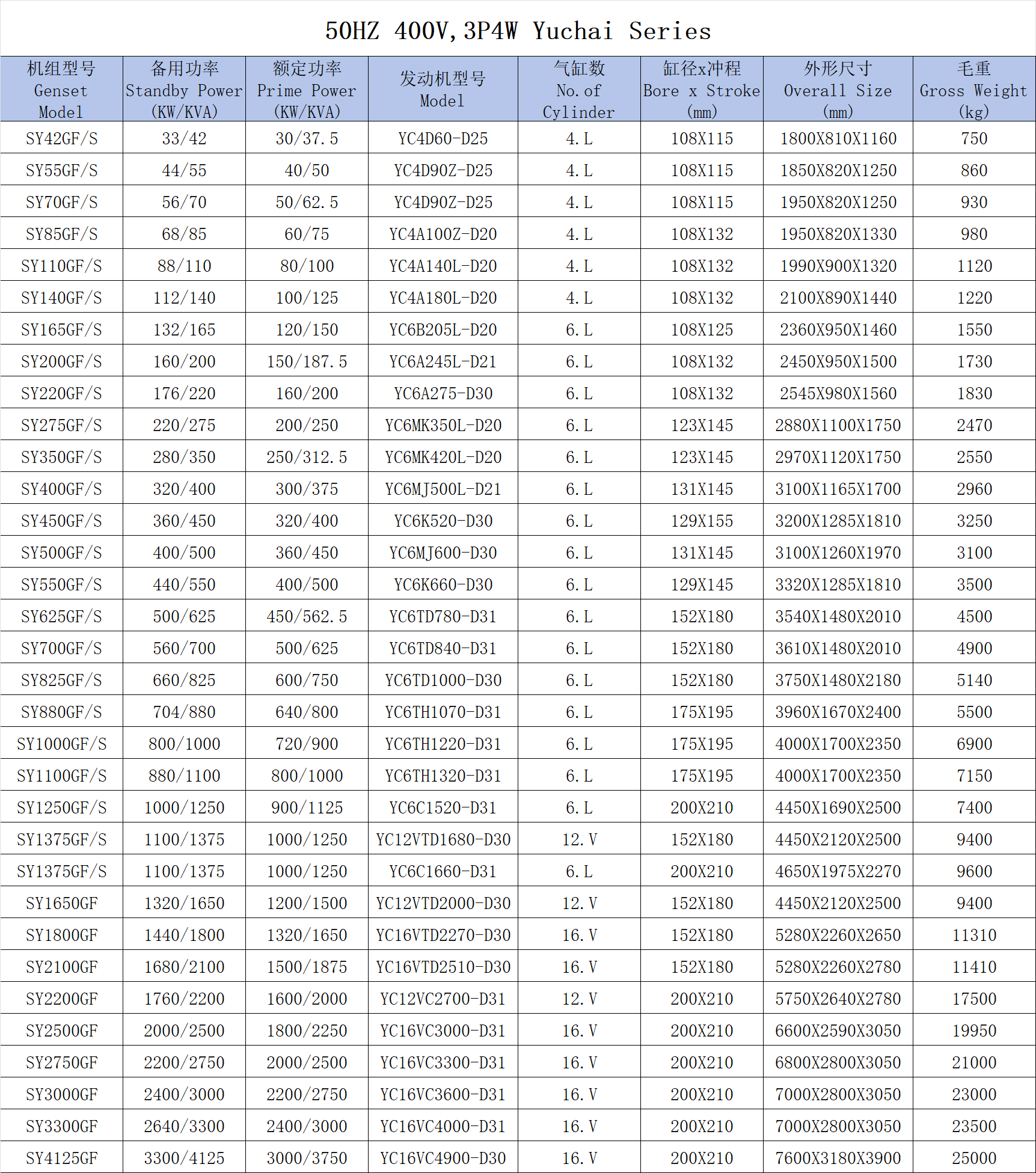Select the Overall Size column header

pos(838,90)
